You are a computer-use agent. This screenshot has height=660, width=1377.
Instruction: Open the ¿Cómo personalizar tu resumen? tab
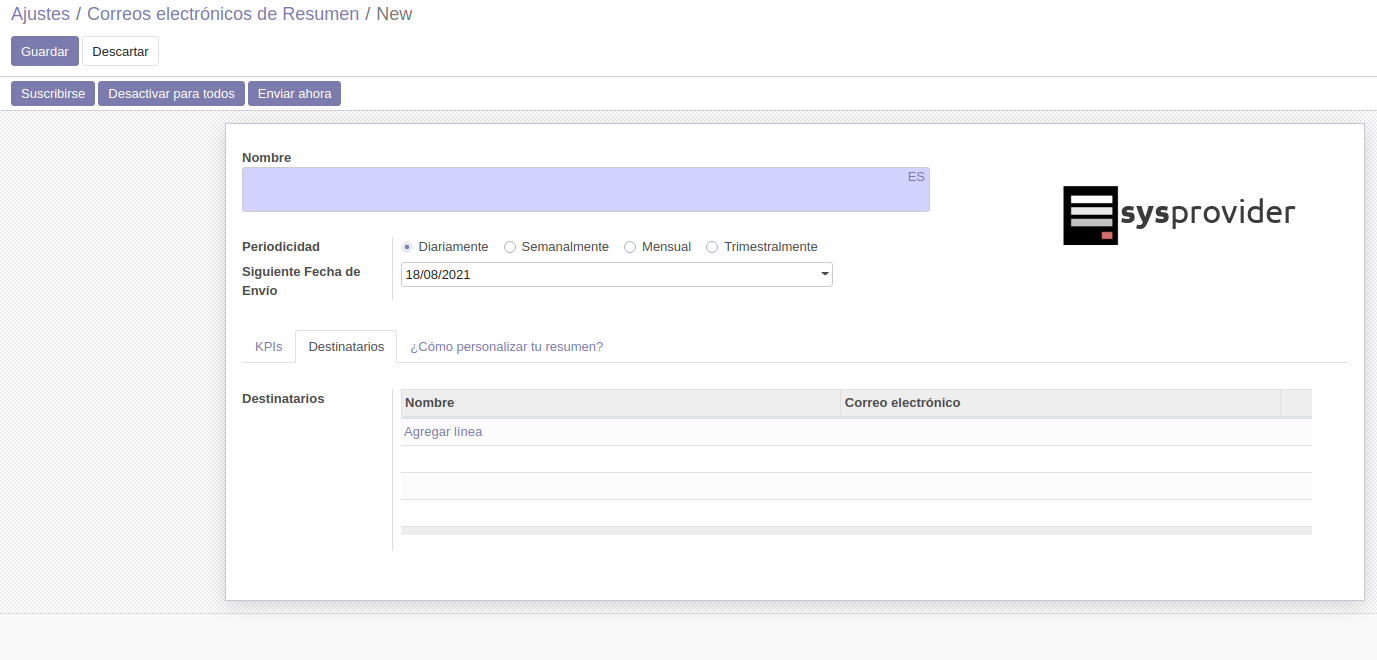pos(506,347)
